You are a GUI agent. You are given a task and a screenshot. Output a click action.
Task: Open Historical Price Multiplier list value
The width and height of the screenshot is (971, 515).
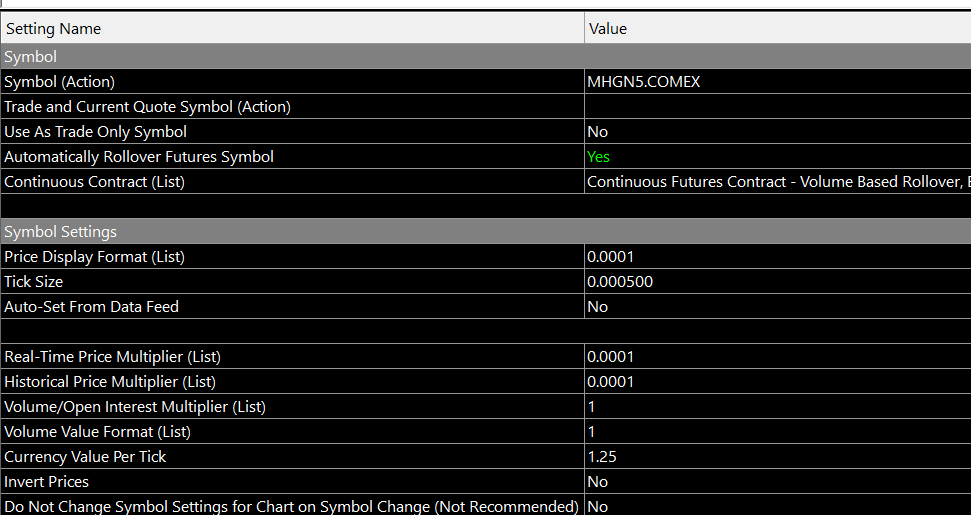click(x=611, y=382)
